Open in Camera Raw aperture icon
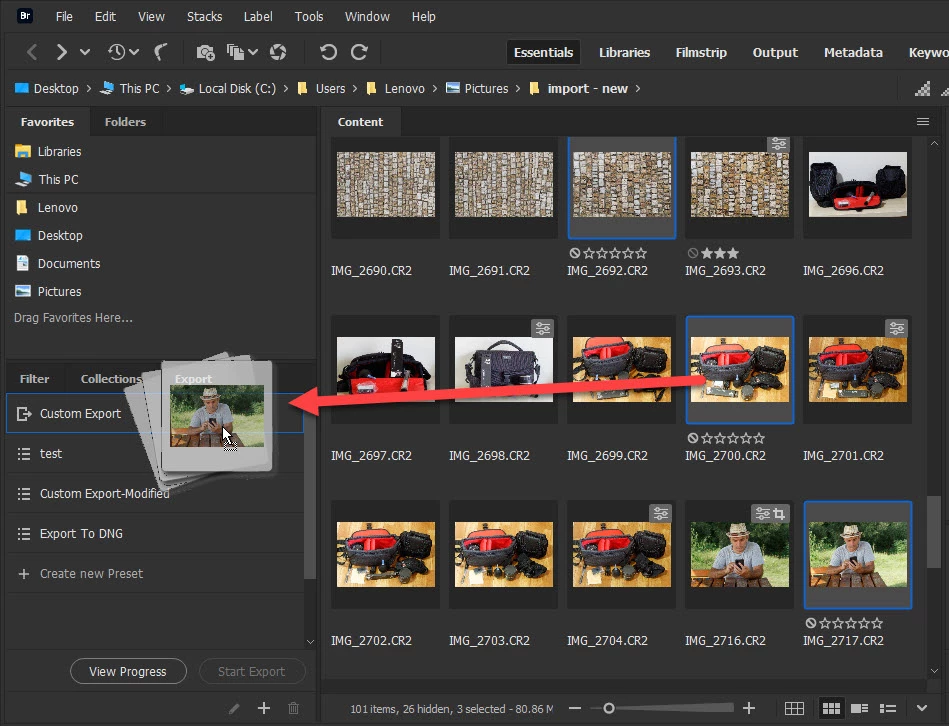949x726 pixels. 278,52
